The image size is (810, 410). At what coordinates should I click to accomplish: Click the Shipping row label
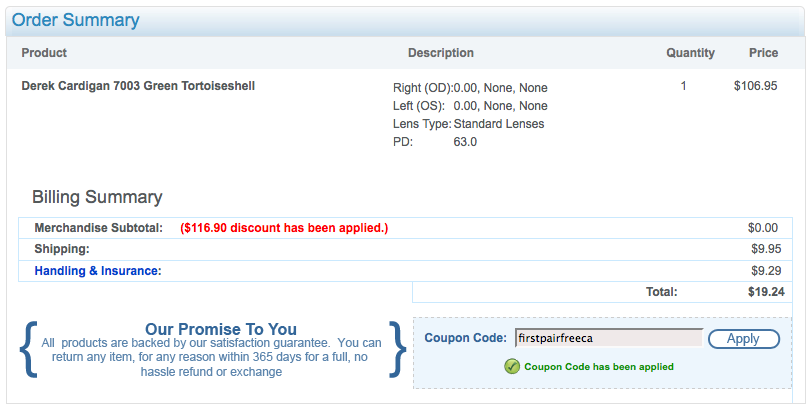[x=61, y=249]
